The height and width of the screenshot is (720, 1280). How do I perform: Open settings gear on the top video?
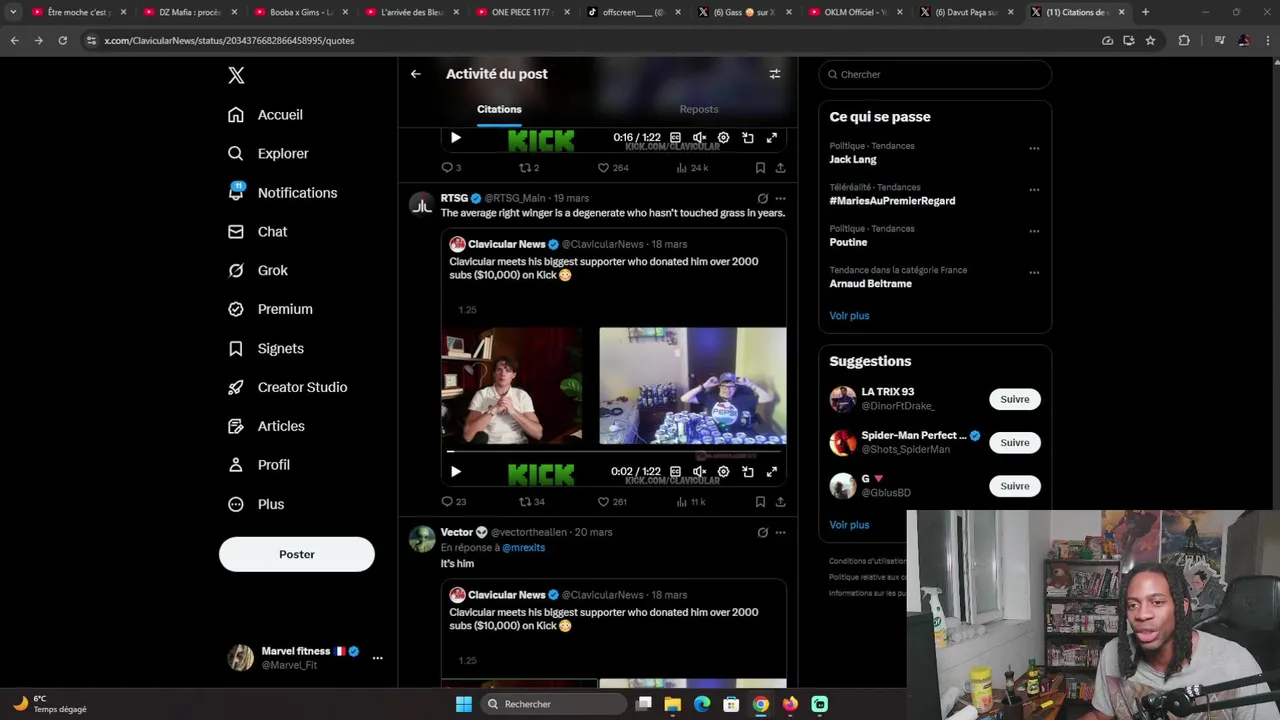[x=723, y=138]
